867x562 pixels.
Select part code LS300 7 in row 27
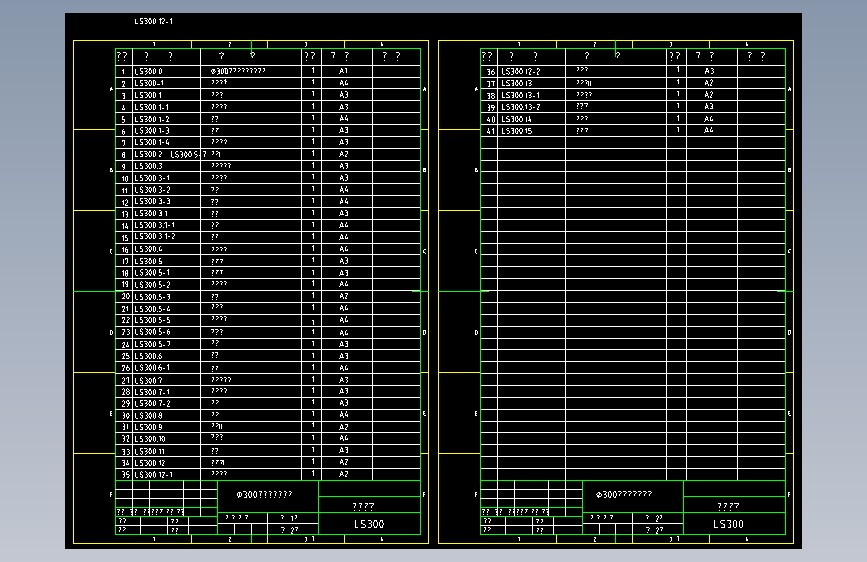tap(149, 381)
